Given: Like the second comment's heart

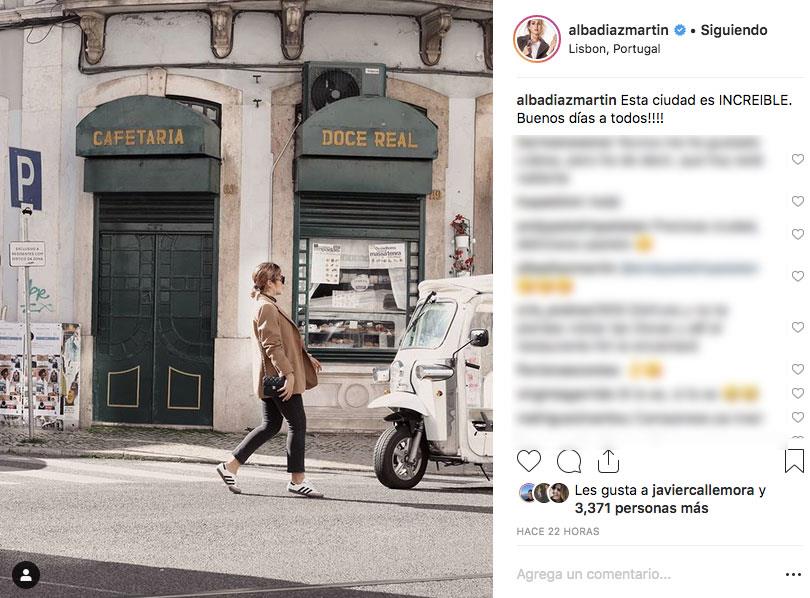Looking at the screenshot, I should click(798, 201).
